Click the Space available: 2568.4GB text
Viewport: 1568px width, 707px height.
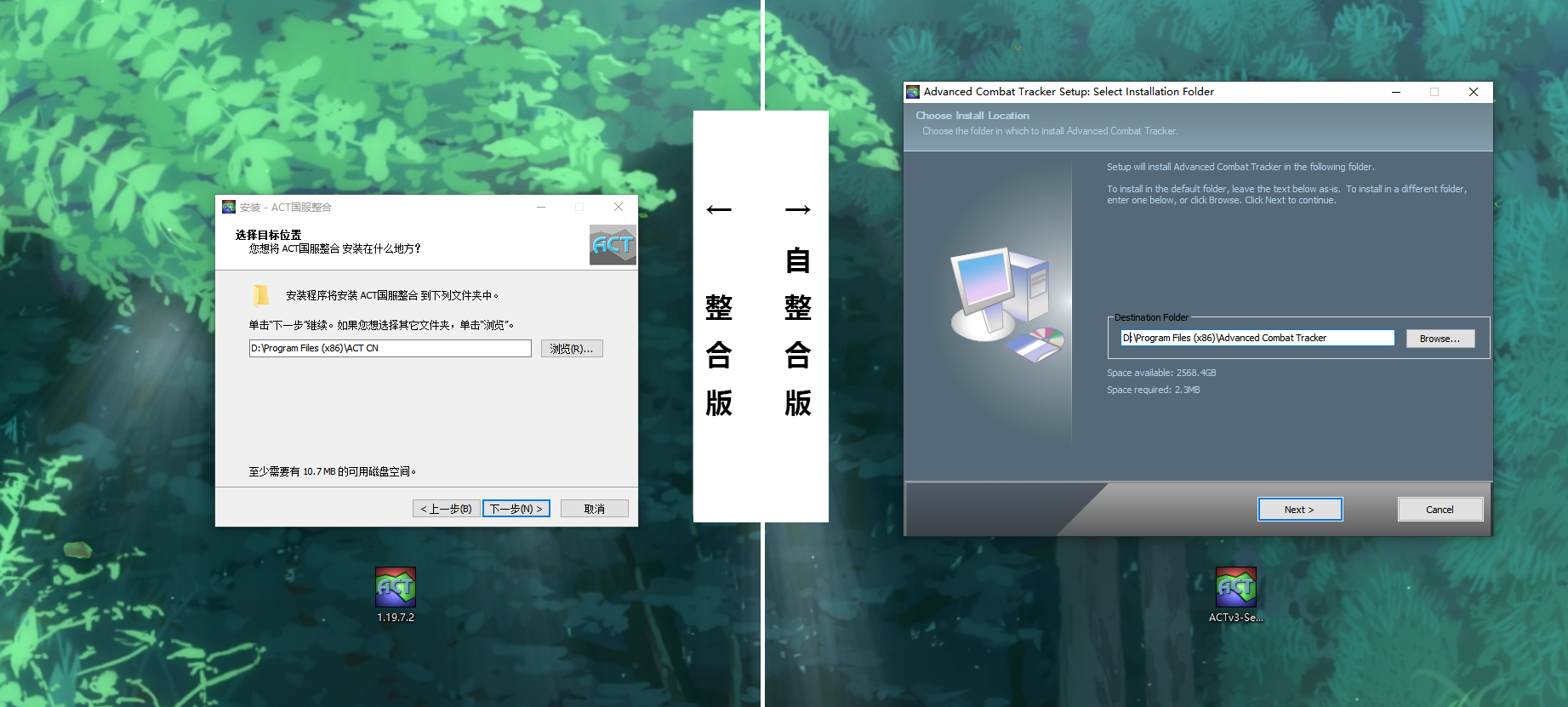click(x=1161, y=373)
